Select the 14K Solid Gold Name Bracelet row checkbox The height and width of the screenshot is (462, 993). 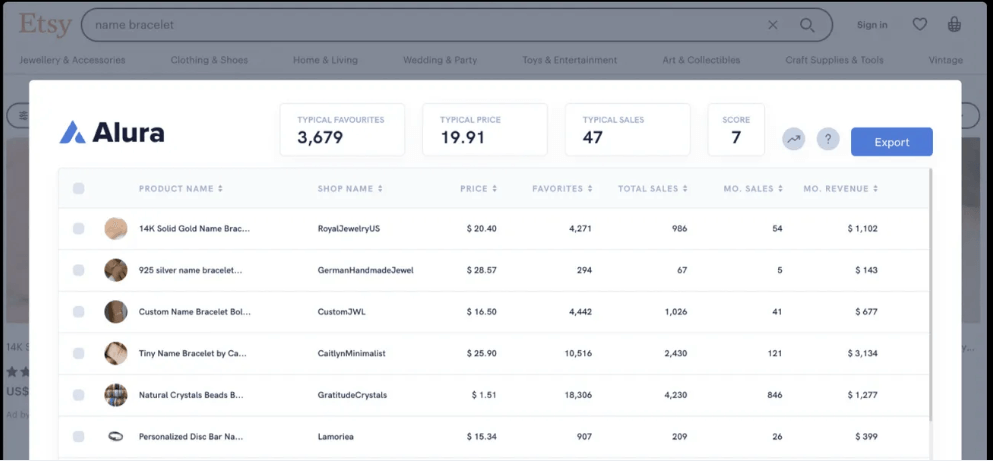pos(79,229)
